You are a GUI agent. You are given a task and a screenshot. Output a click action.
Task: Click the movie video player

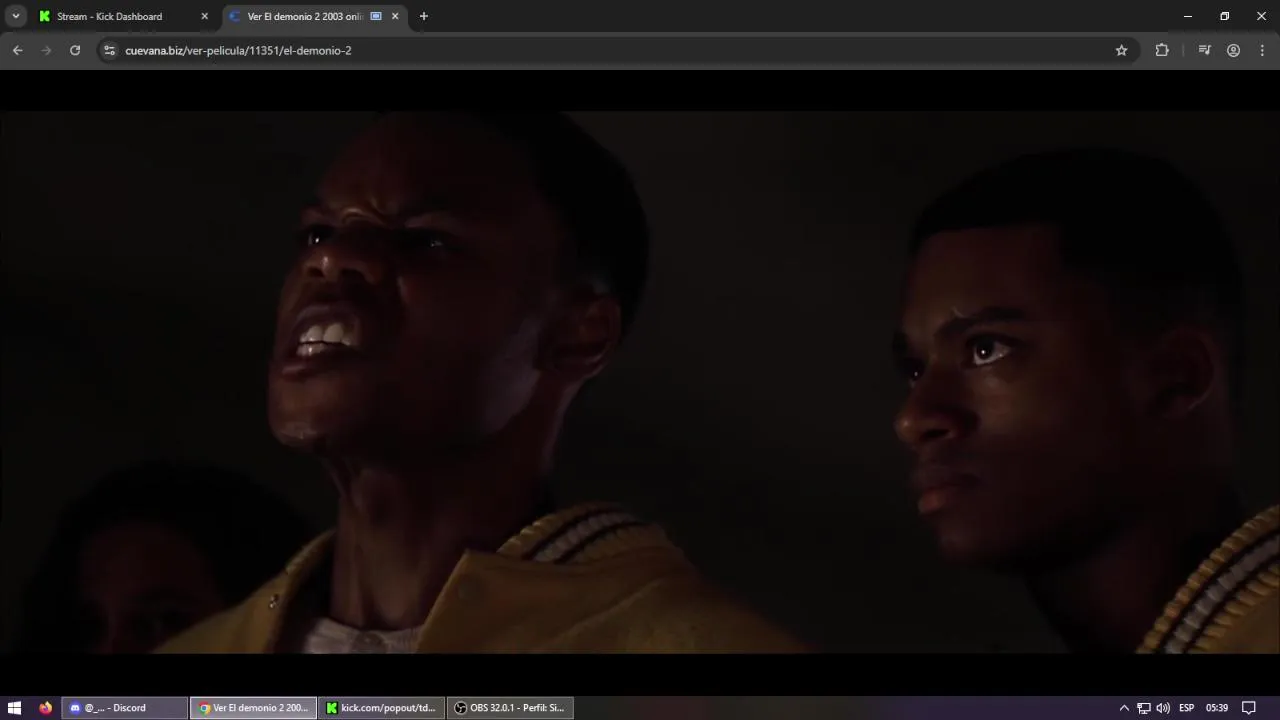pyautogui.click(x=640, y=382)
